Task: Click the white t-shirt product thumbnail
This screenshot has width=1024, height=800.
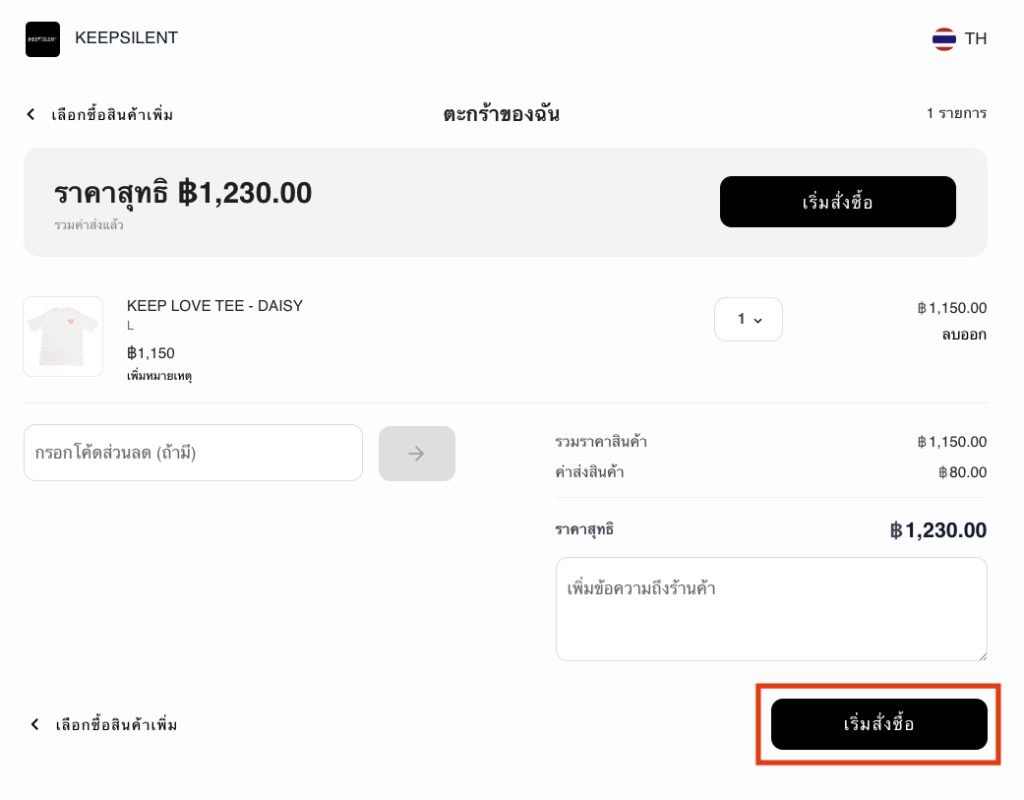Action: click(x=63, y=336)
